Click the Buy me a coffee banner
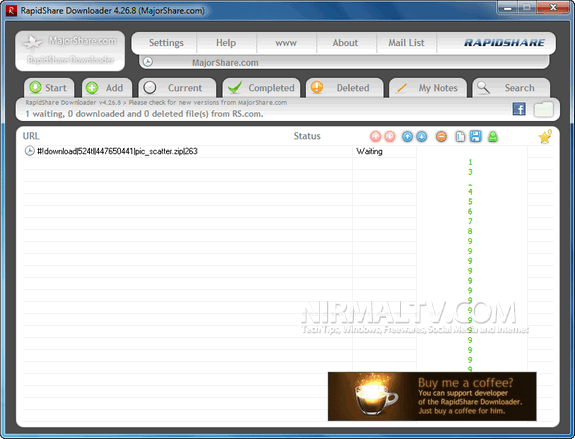This screenshot has width=575, height=439. click(x=432, y=396)
